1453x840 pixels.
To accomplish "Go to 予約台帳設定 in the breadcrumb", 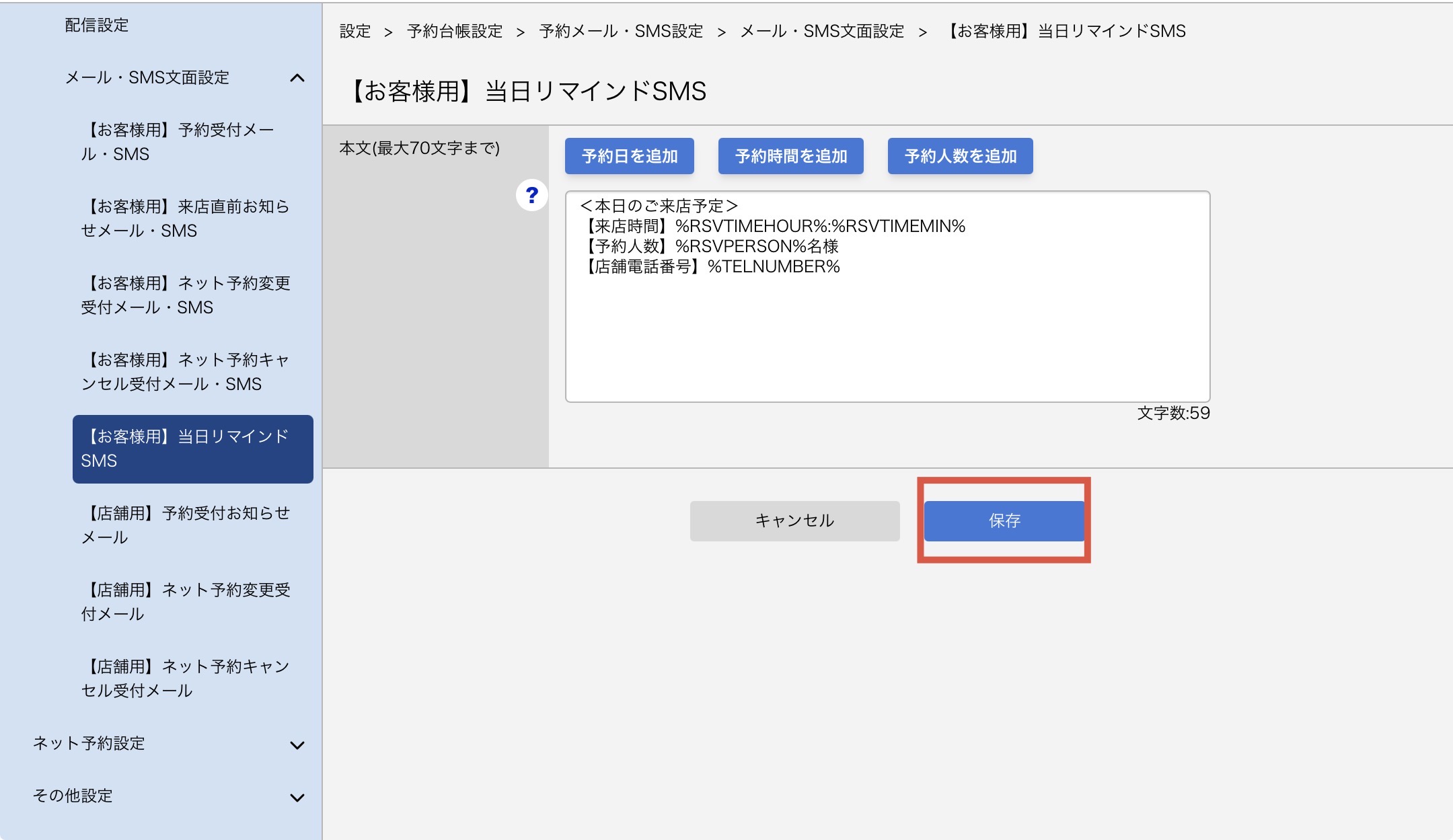I will point(455,31).
